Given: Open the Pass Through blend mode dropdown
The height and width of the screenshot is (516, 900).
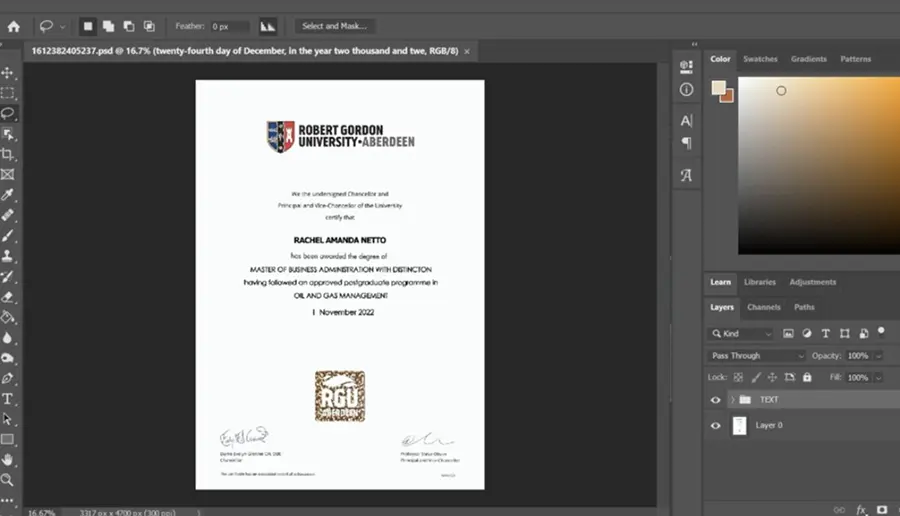Looking at the screenshot, I should [x=756, y=356].
